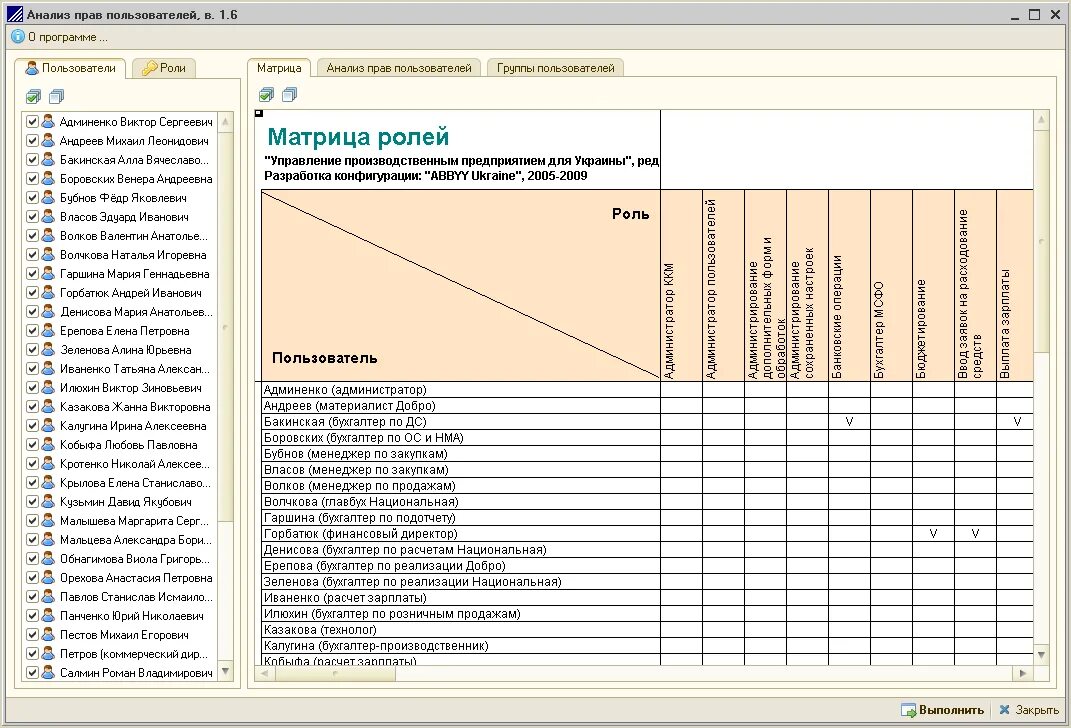Select row 'Казакова (технолог)'
The width and height of the screenshot is (1071, 728).
tap(462, 629)
